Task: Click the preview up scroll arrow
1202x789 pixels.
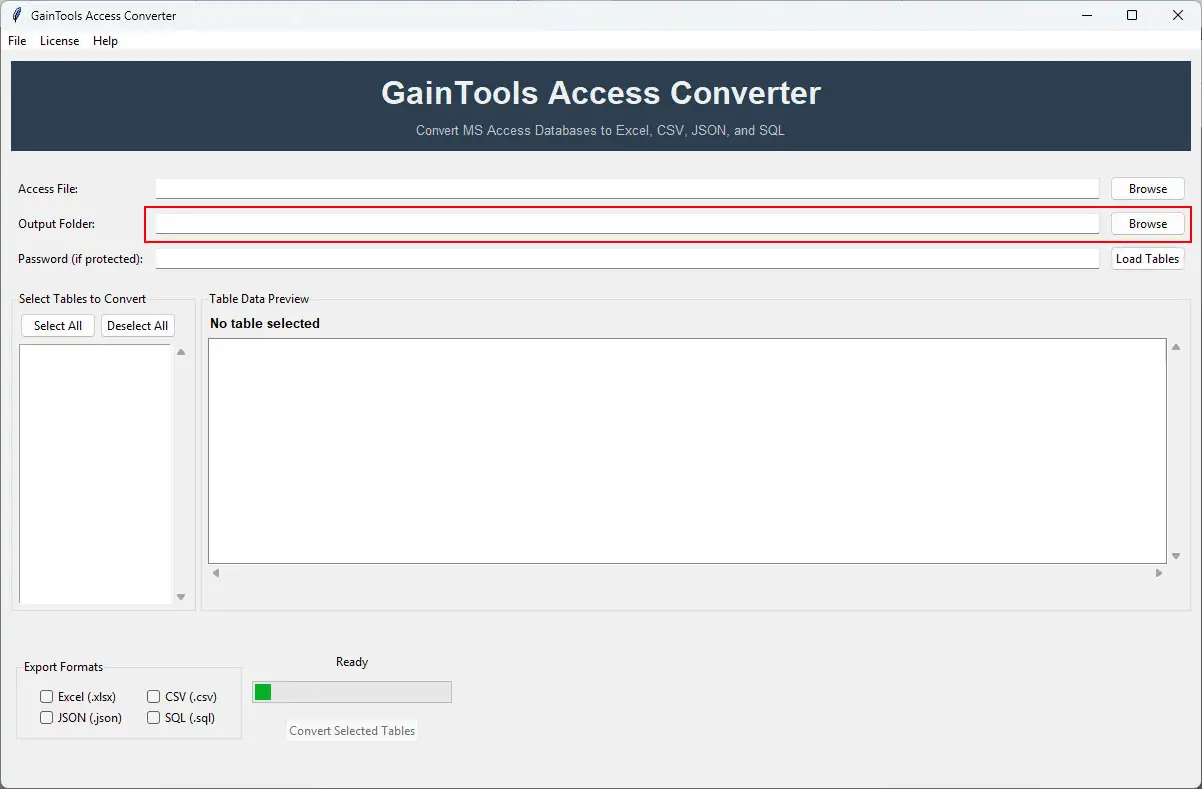Action: [x=1176, y=347]
